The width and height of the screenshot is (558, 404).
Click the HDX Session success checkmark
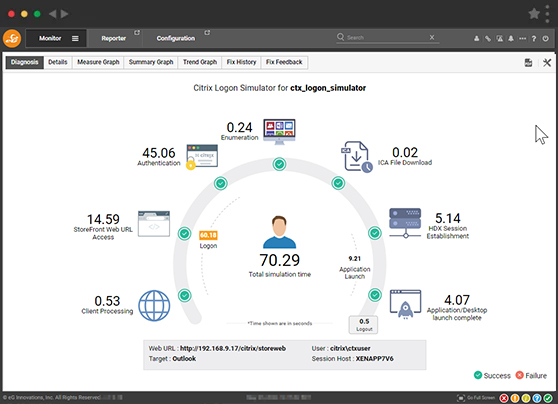click(375, 233)
